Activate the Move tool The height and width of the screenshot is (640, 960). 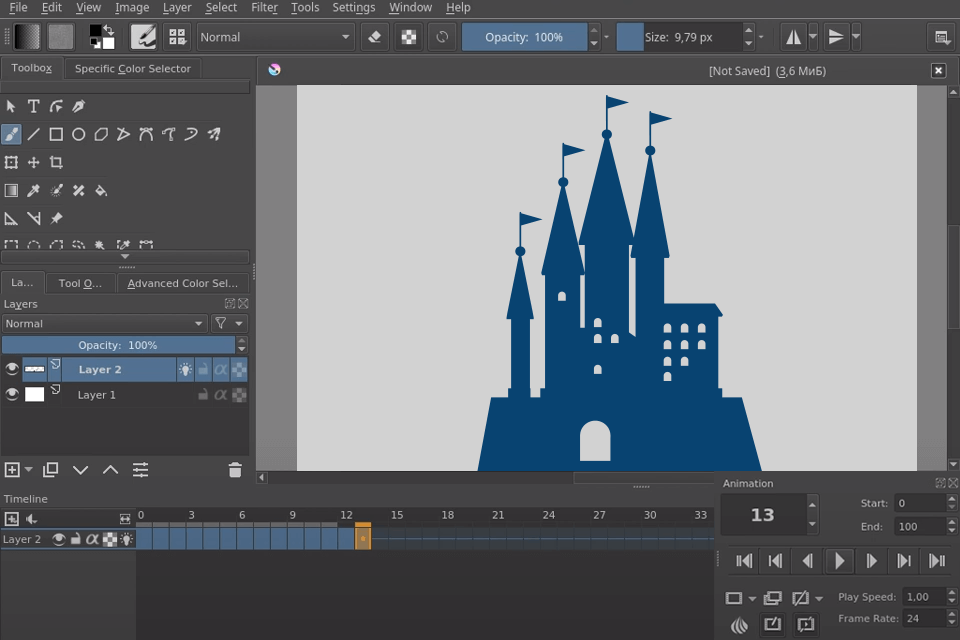click(x=34, y=162)
